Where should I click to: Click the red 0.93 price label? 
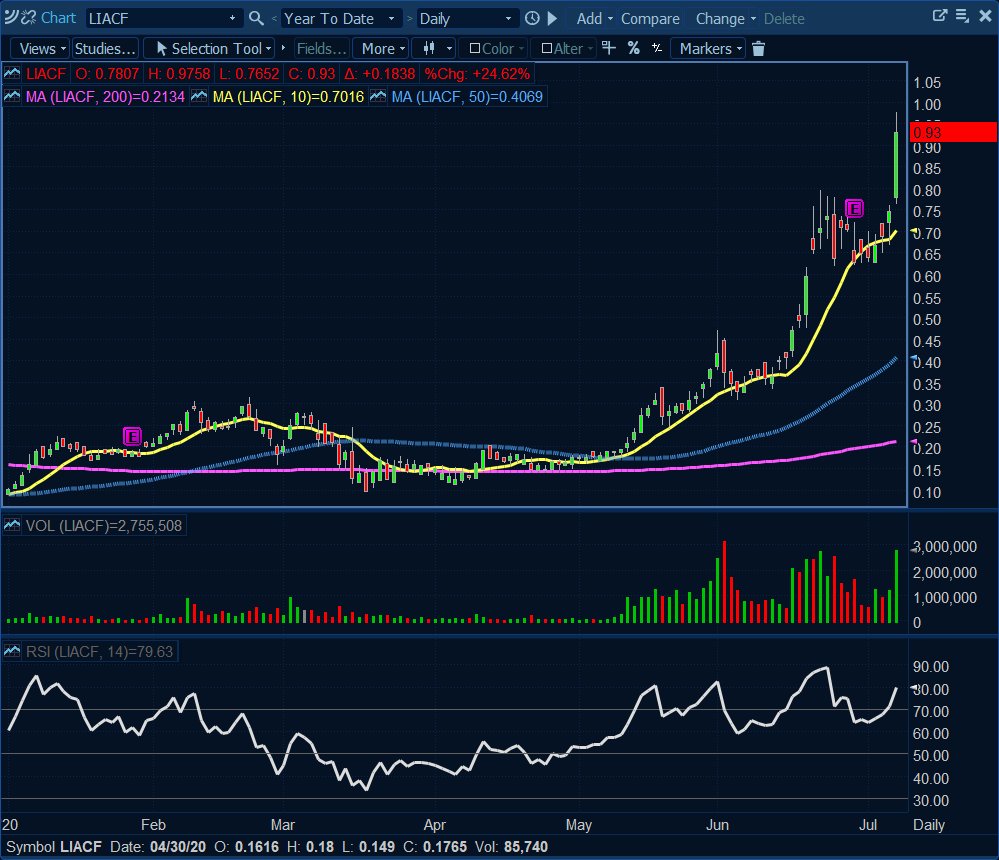point(953,133)
